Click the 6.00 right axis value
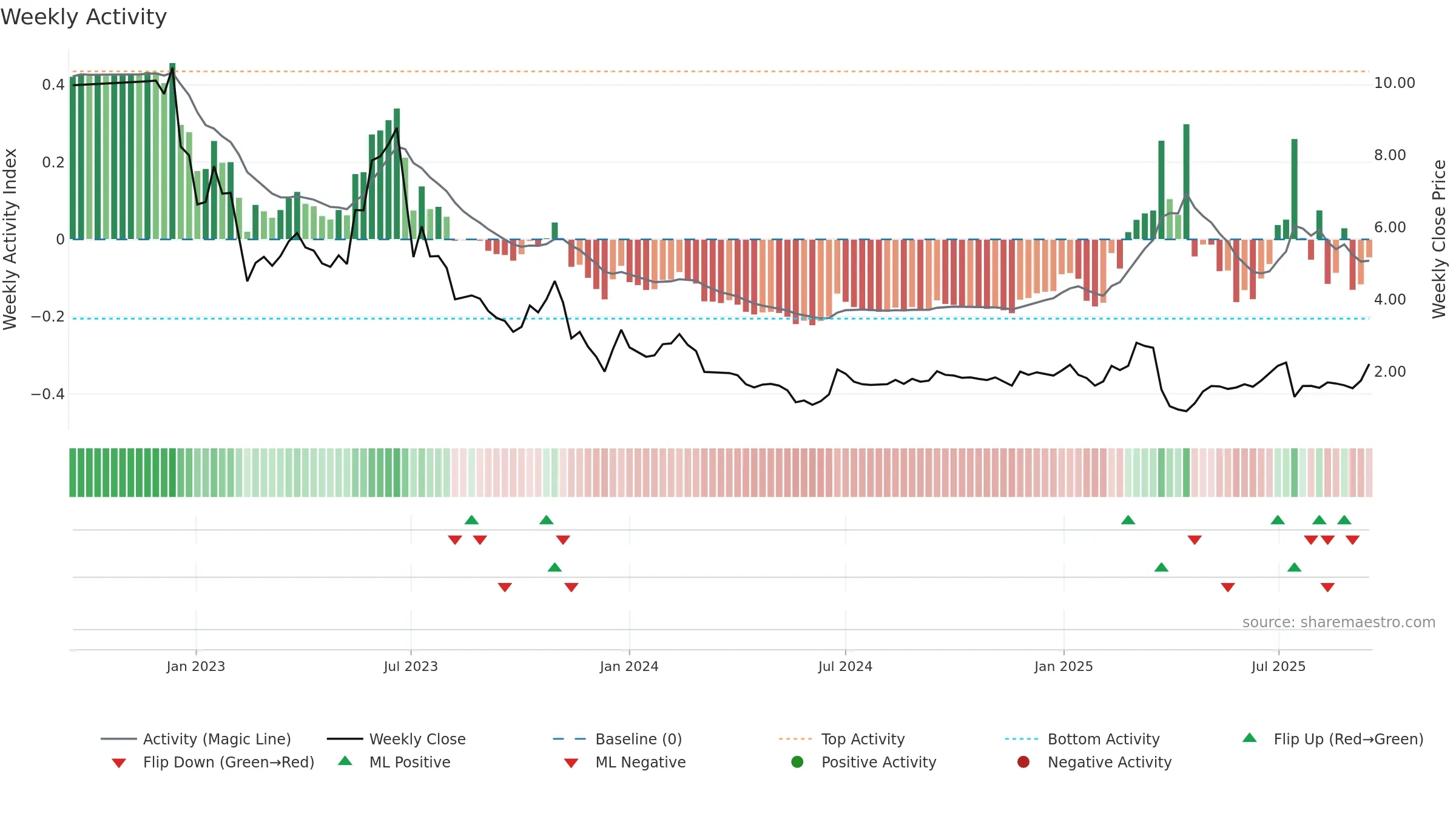 pos(1390,227)
